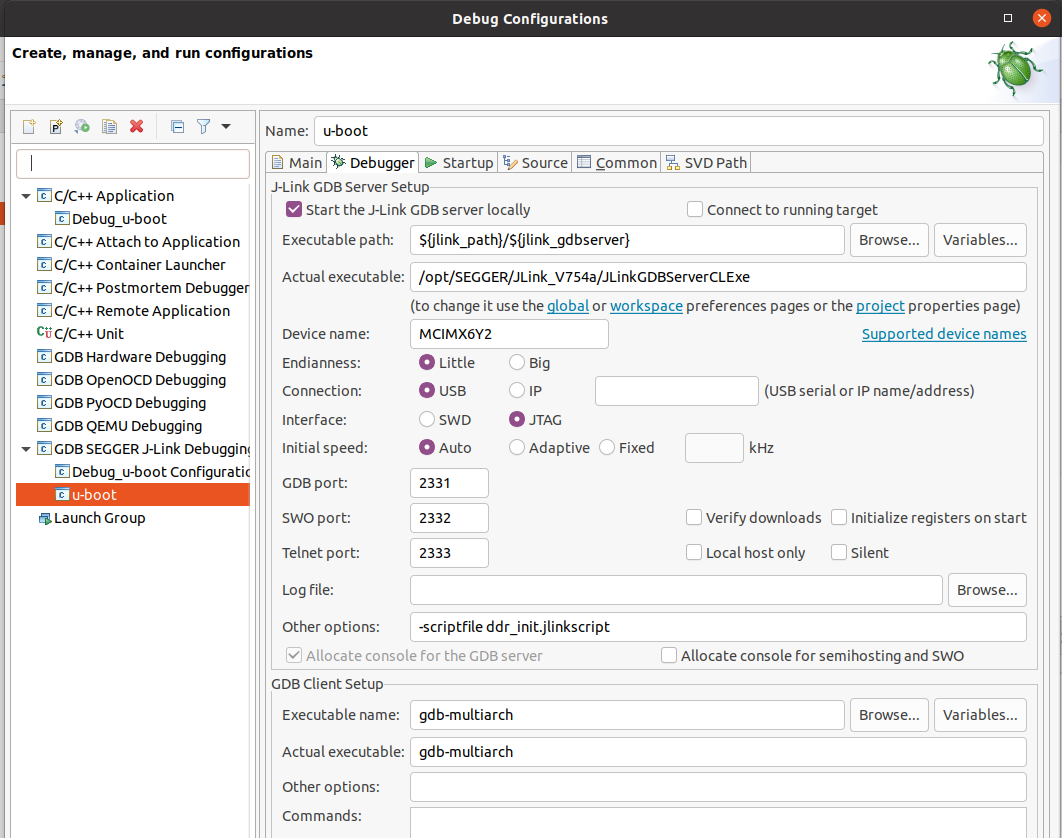Click Browse next to Log file
This screenshot has height=838, width=1062.
986,590
